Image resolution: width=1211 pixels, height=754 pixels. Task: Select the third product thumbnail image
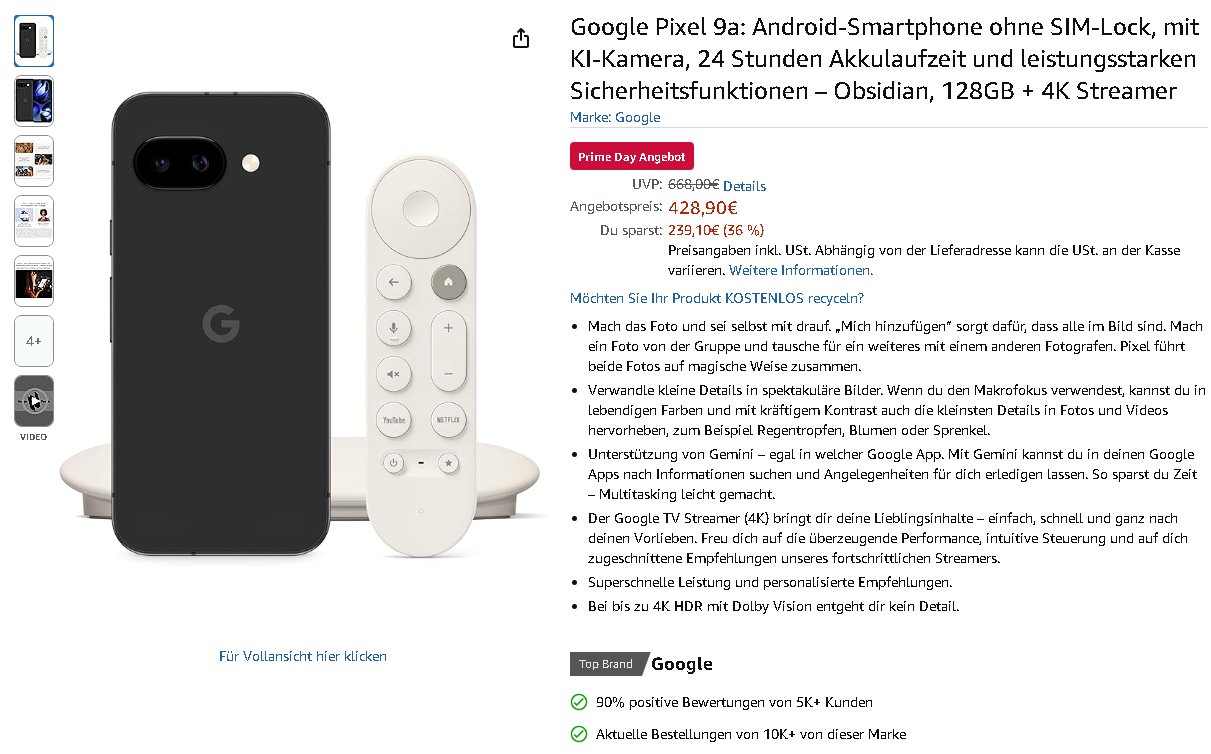tap(34, 161)
